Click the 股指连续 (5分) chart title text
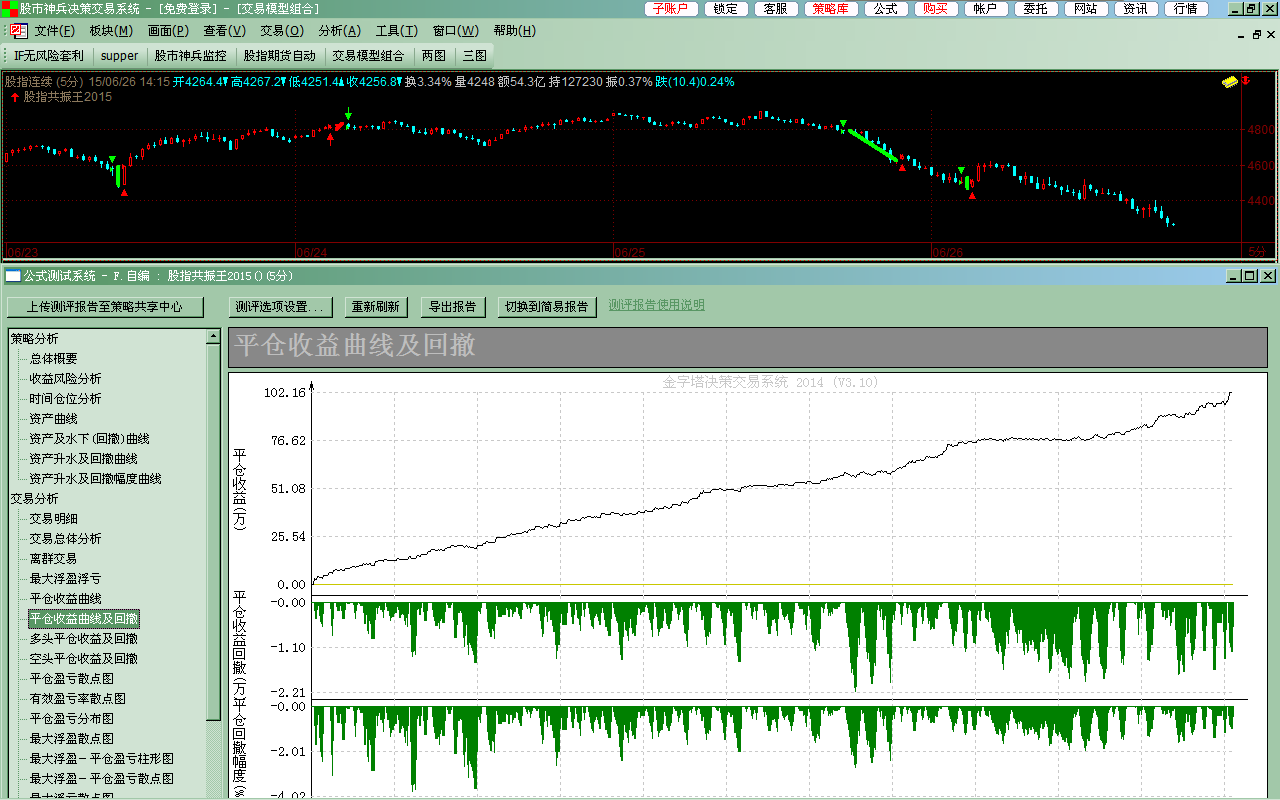This screenshot has width=1280, height=800. pyautogui.click(x=44, y=82)
